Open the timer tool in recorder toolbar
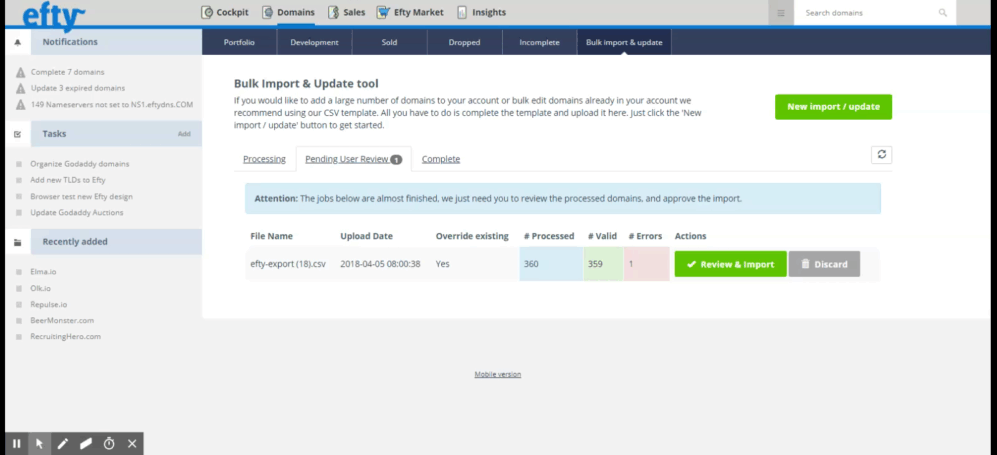This screenshot has height=455, width=997. tap(109, 444)
